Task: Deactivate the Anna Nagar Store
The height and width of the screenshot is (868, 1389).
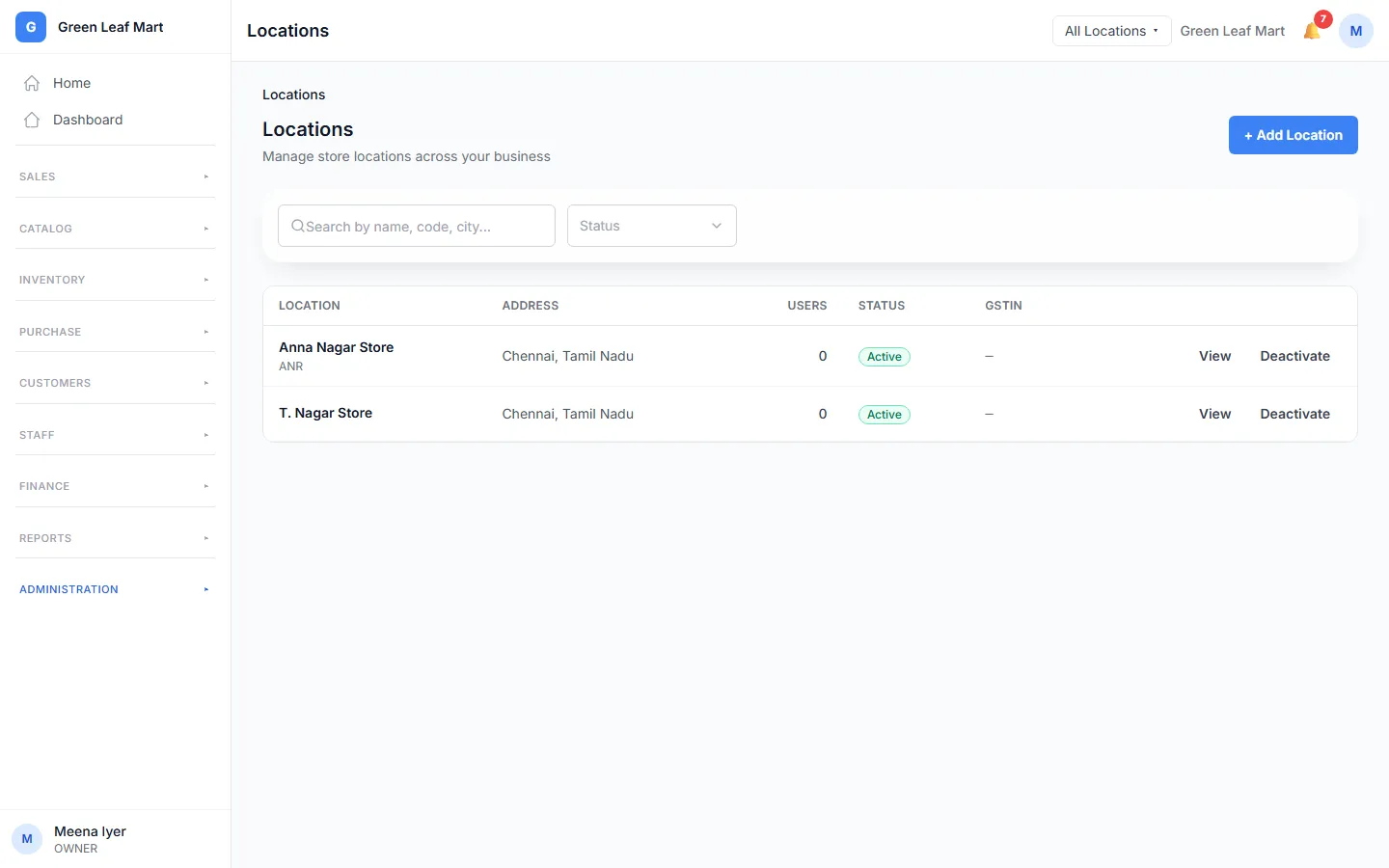Action: 1294,356
